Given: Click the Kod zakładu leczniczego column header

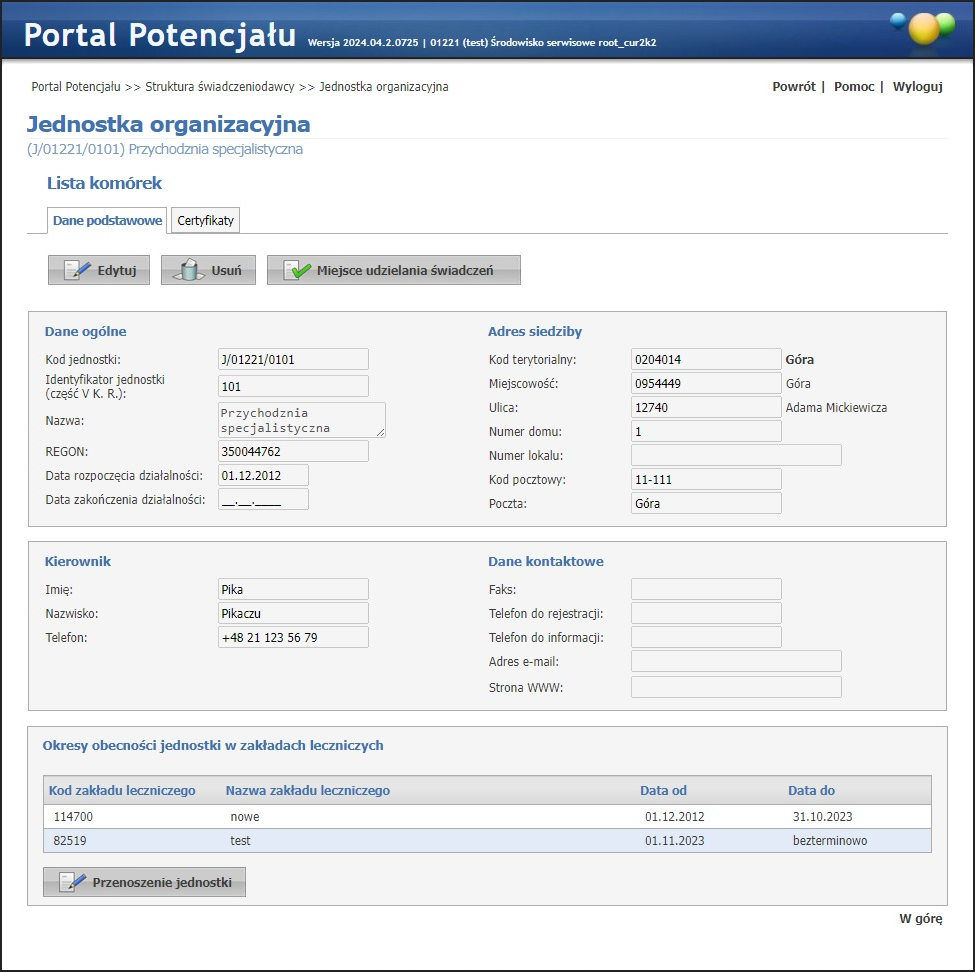Looking at the screenshot, I should click(122, 790).
